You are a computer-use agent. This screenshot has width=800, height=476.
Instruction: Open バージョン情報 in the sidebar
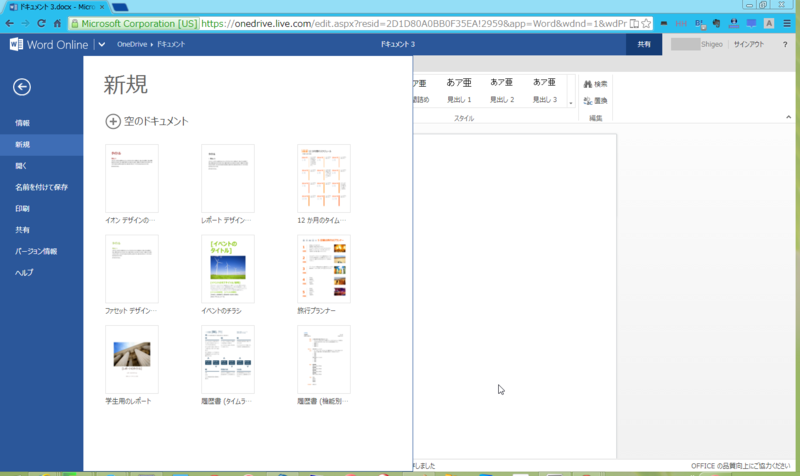click(36, 252)
